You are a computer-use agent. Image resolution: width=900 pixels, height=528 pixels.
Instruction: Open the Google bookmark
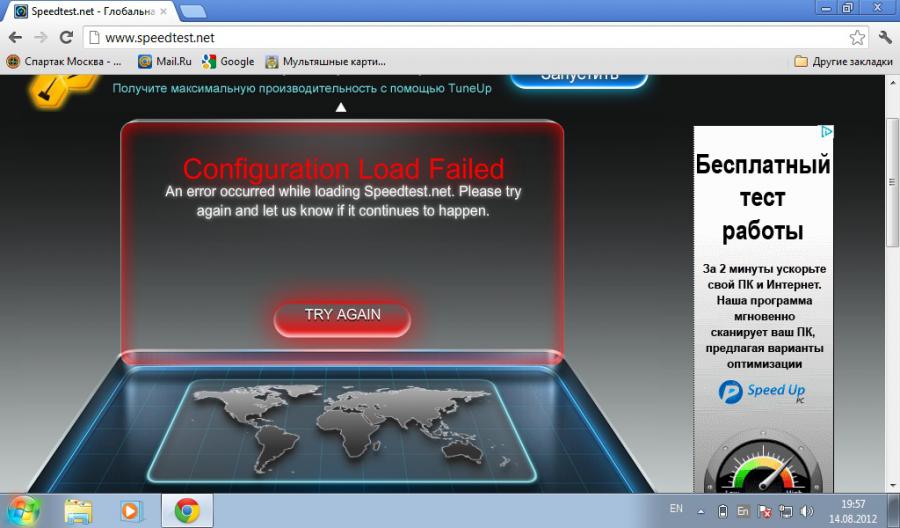(x=228, y=61)
